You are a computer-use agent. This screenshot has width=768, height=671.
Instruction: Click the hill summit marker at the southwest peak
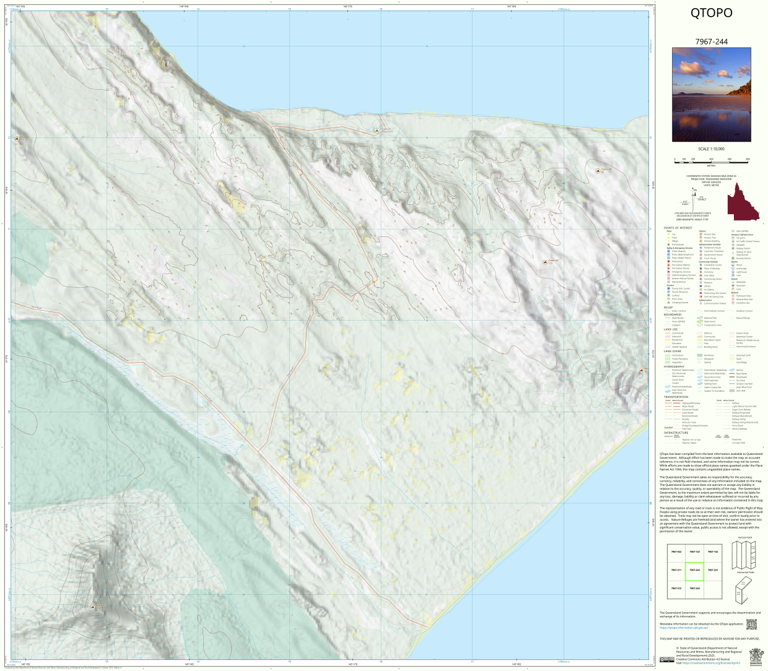click(93, 607)
